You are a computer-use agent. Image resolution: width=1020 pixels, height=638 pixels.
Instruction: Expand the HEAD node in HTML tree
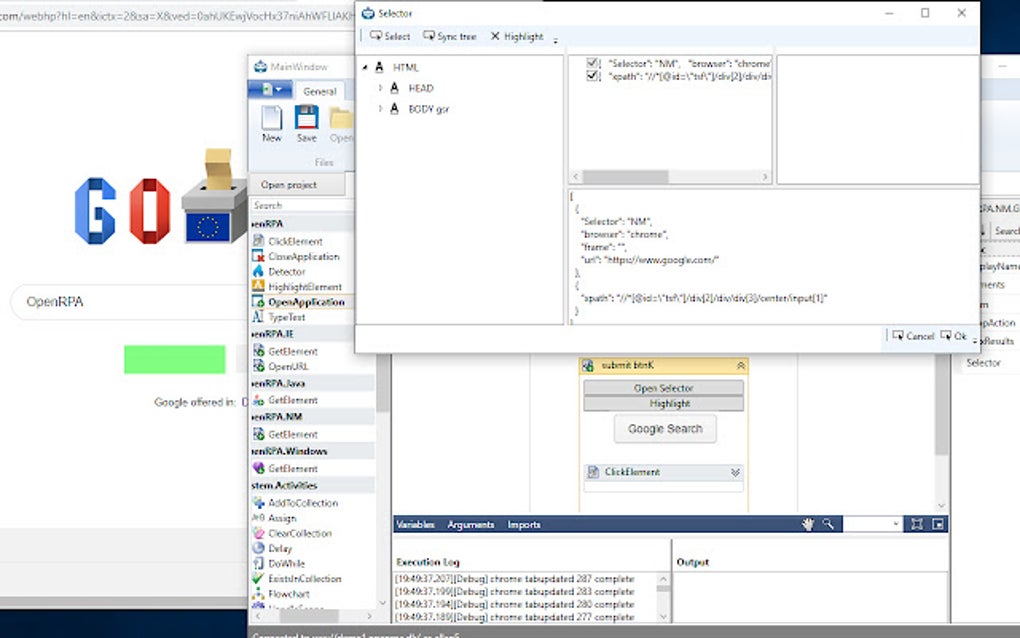(x=380, y=88)
